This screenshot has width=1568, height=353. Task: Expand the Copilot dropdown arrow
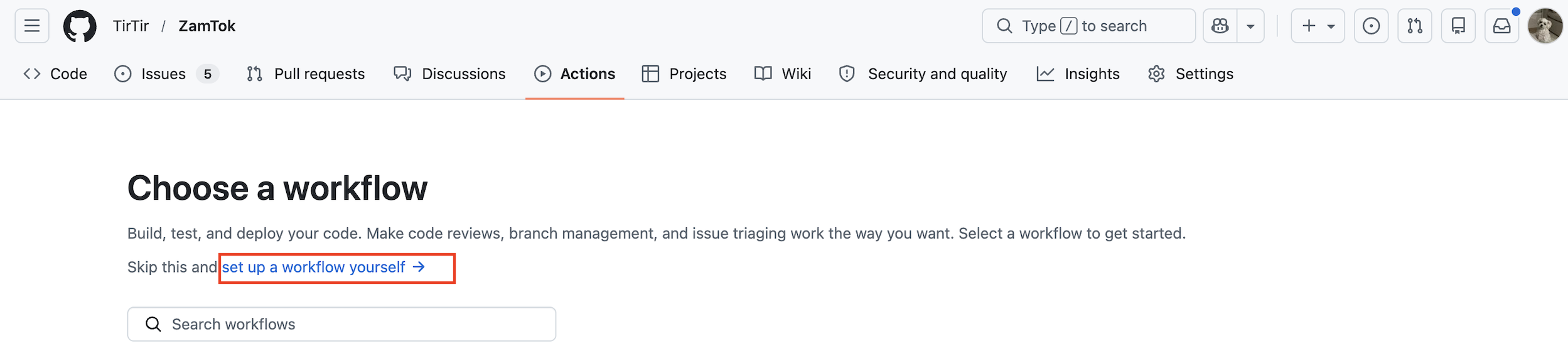pos(1250,26)
